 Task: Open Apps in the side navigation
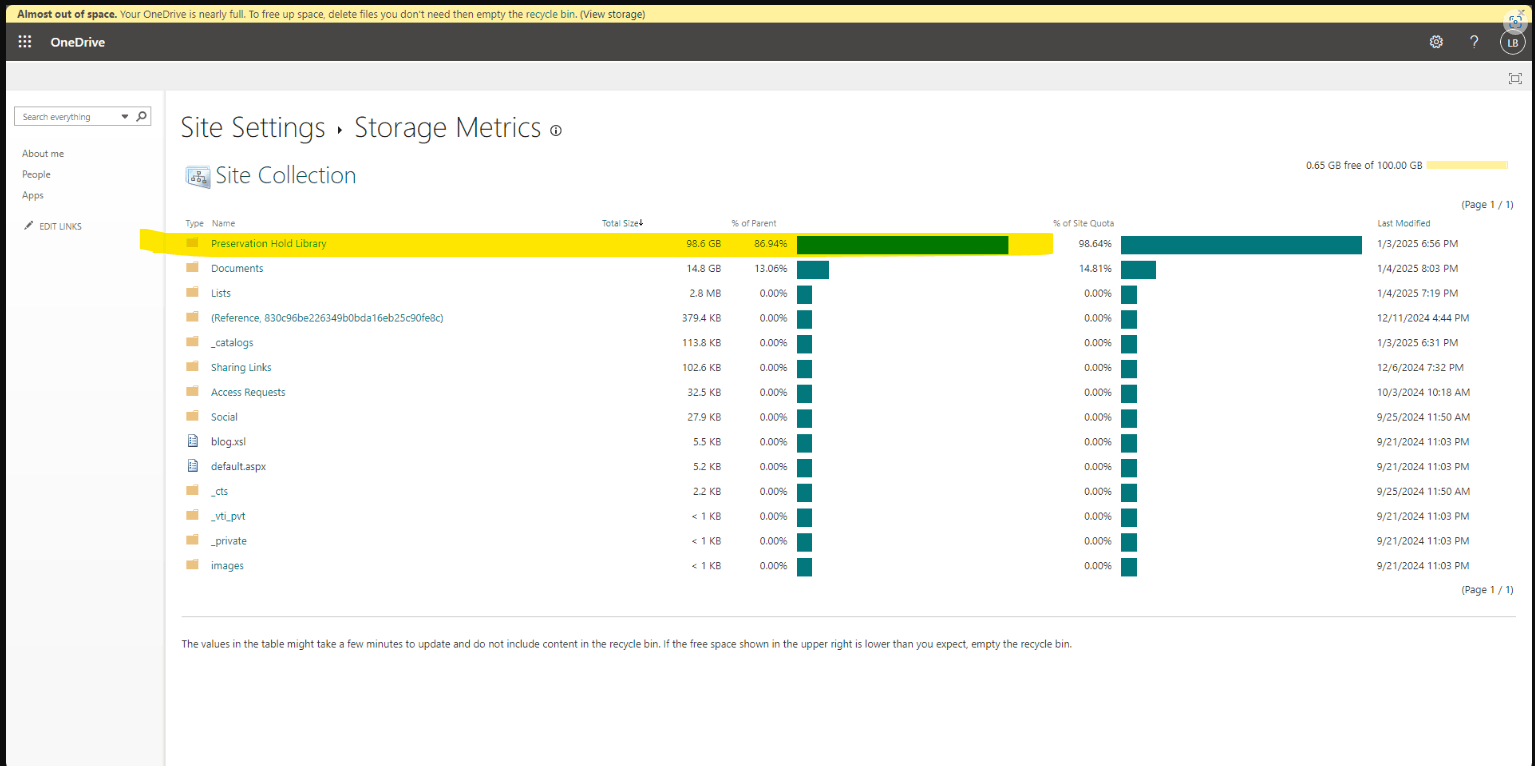point(33,195)
